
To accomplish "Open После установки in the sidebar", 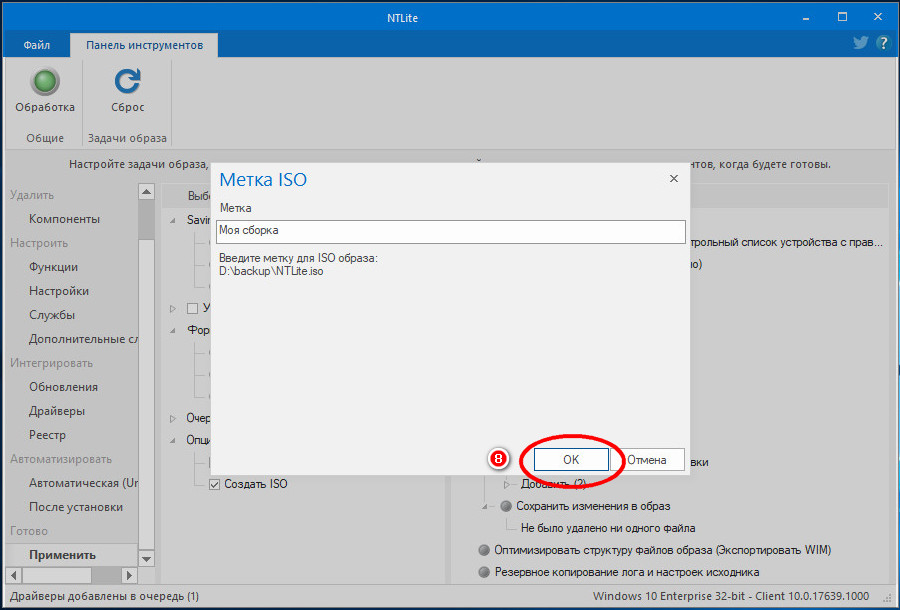I will [76, 507].
